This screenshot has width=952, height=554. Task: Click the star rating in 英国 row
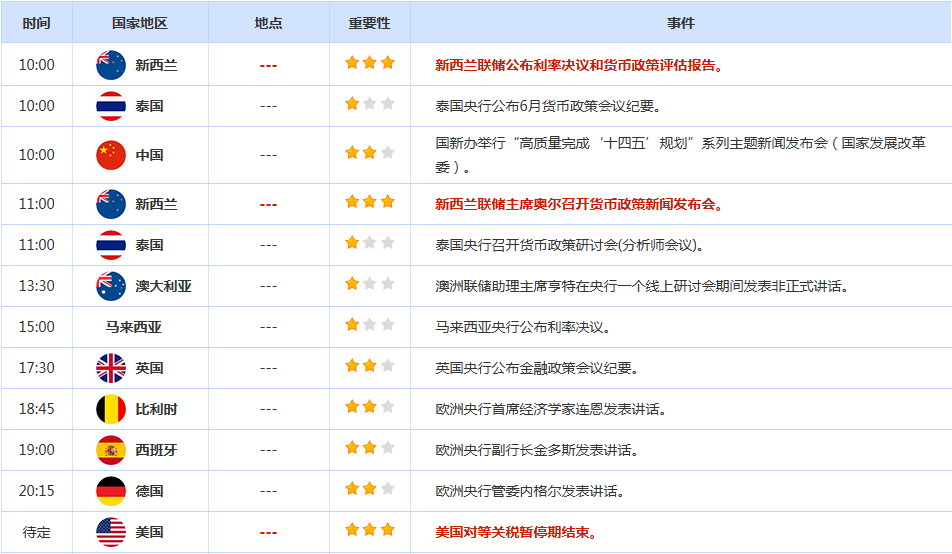point(370,366)
